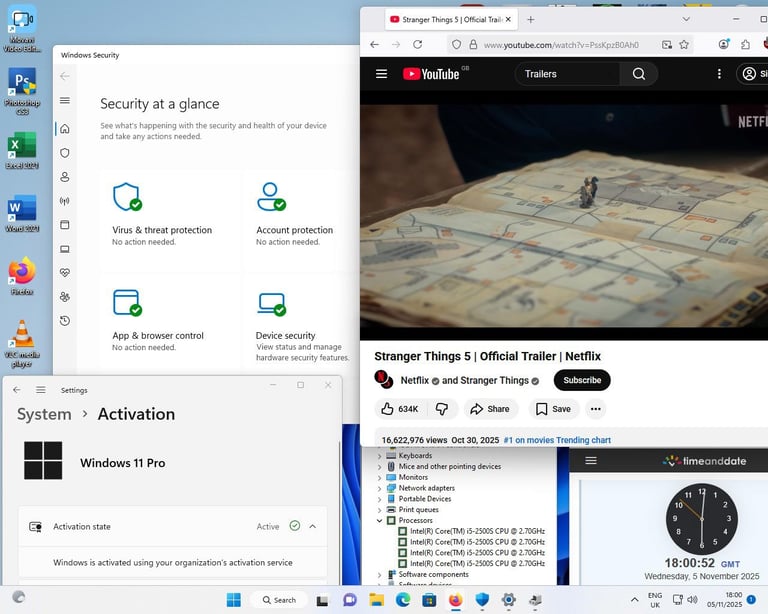Share the Stranger Things trailer

coord(490,409)
